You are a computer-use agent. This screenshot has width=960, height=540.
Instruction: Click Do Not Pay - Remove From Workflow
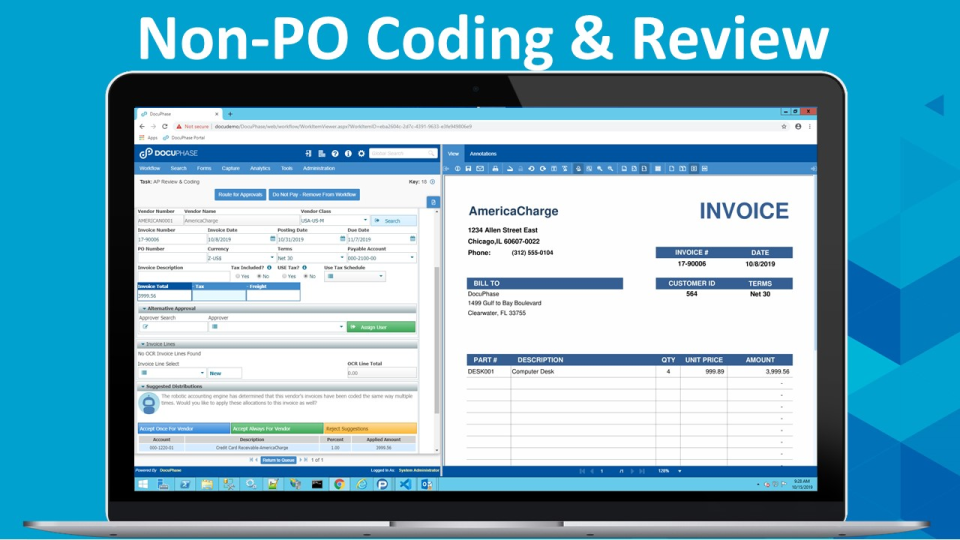[314, 195]
